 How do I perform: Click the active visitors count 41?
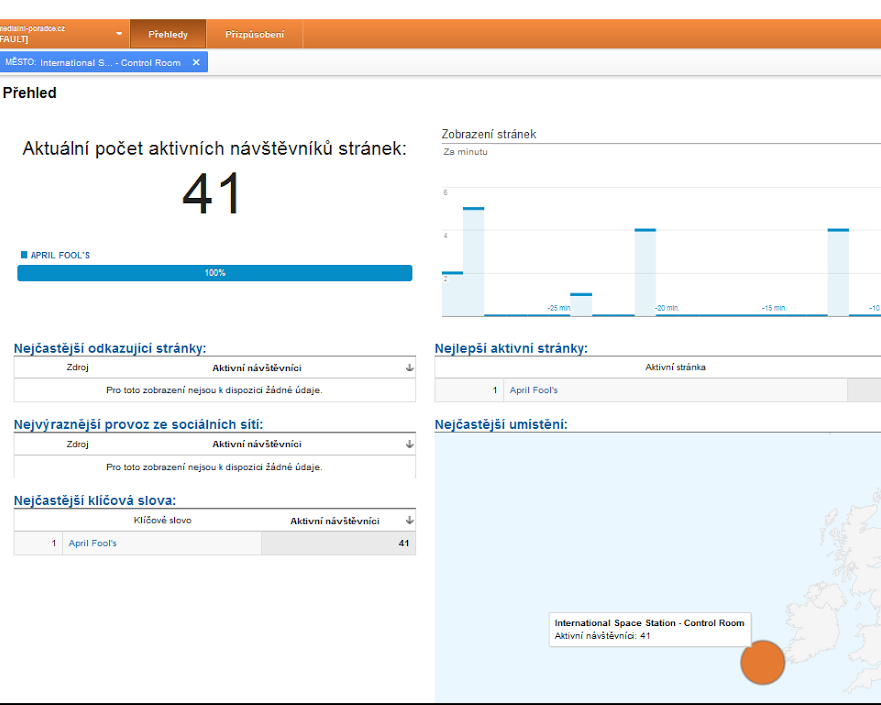pos(212,194)
